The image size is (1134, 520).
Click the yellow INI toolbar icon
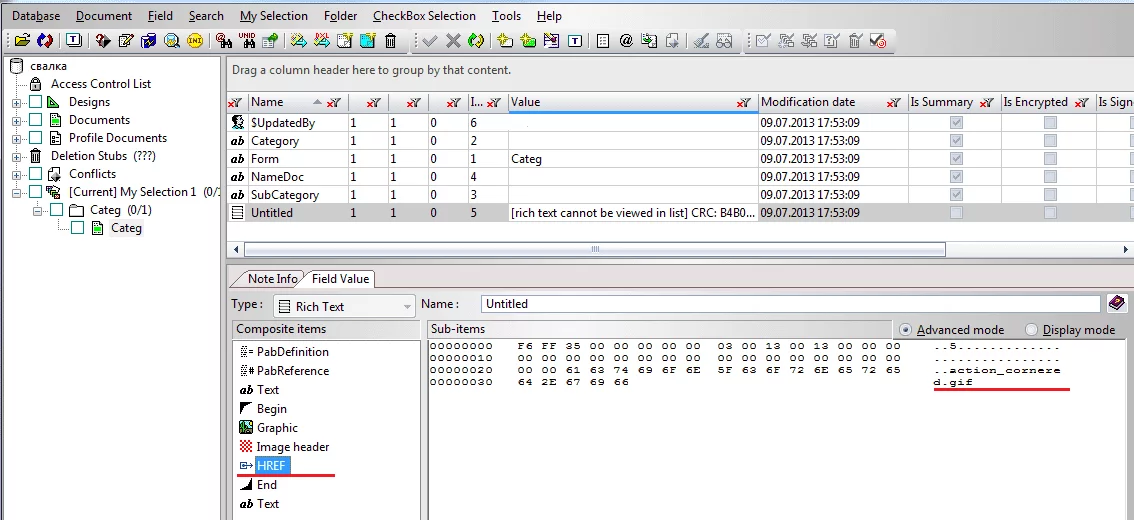click(195, 41)
